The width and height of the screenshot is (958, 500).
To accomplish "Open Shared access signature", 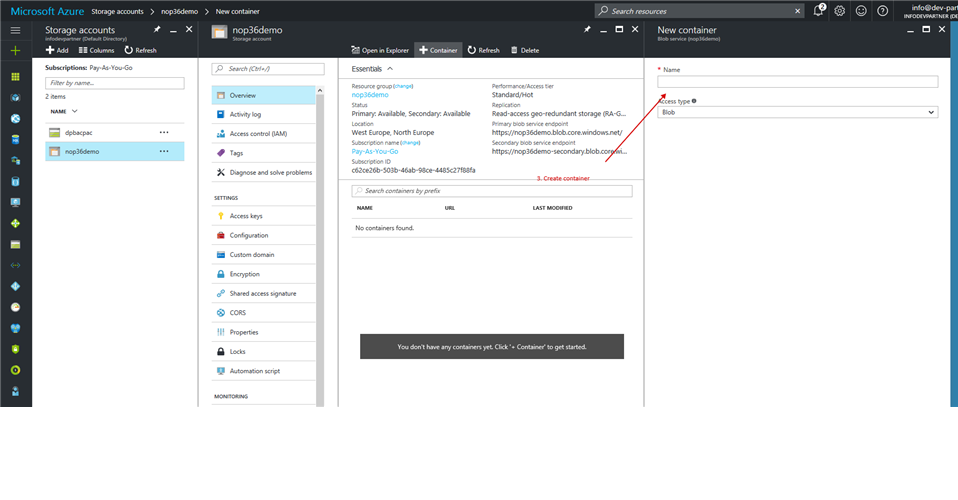I will (x=263, y=293).
